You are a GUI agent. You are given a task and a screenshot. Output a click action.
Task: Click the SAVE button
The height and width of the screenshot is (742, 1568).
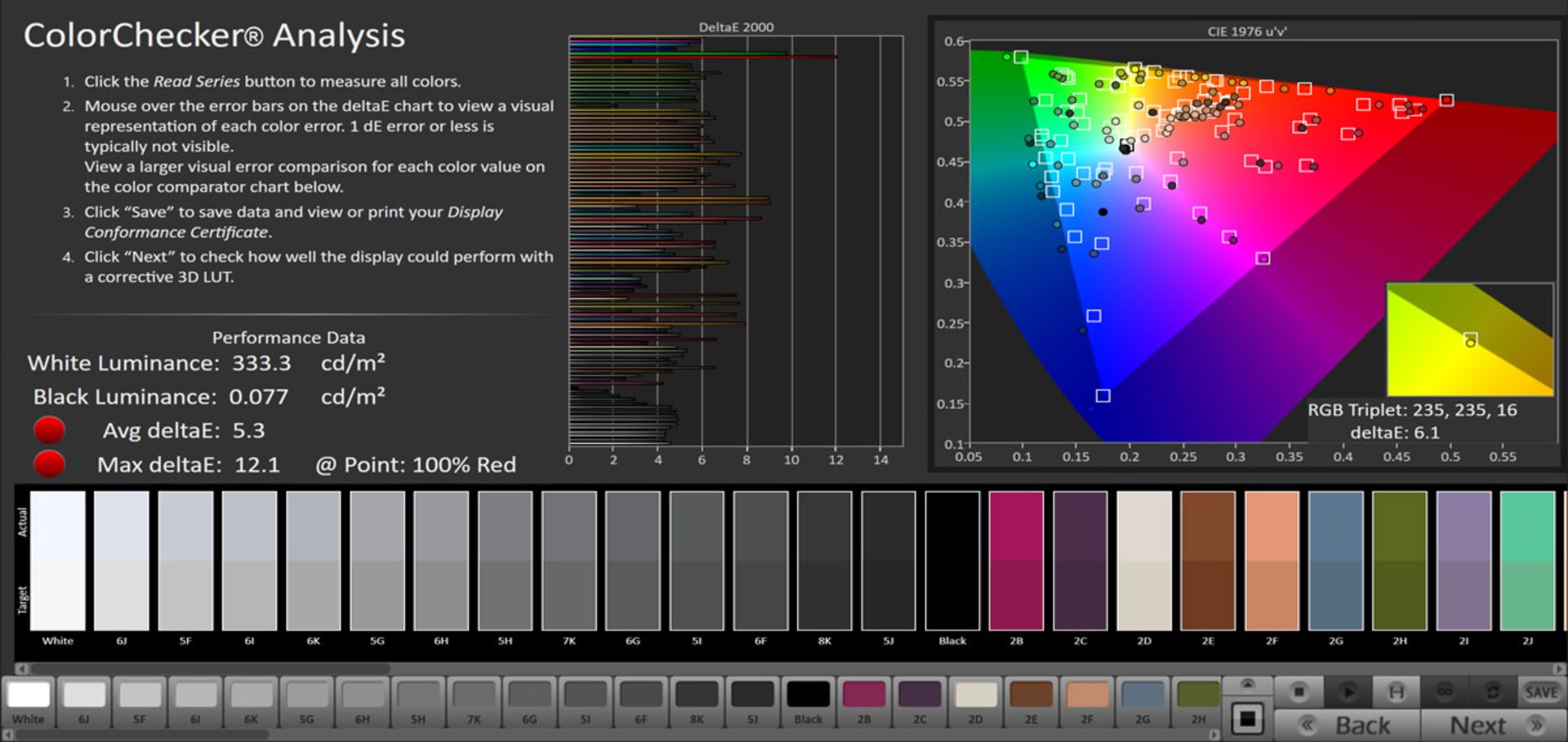coord(1541,692)
